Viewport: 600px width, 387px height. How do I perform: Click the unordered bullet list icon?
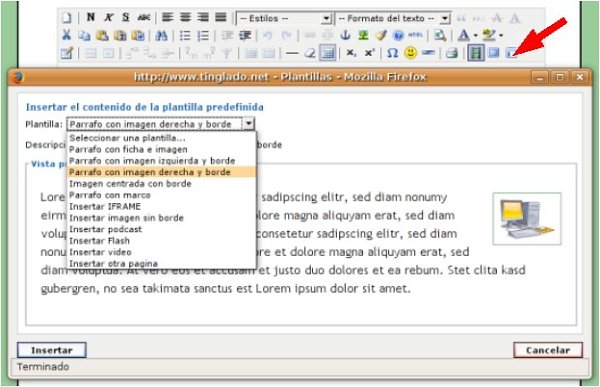[x=185, y=36]
